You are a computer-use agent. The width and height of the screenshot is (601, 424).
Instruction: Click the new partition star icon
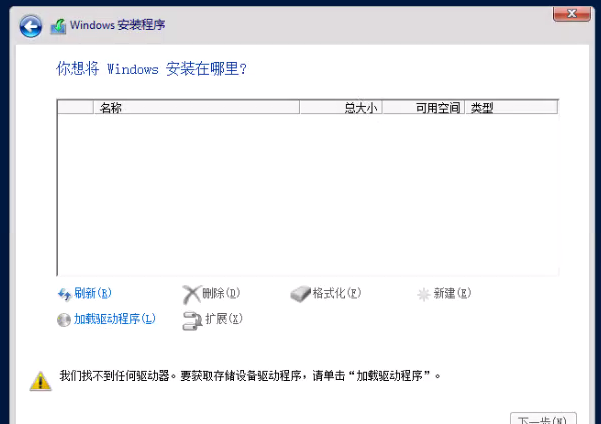(x=424, y=294)
